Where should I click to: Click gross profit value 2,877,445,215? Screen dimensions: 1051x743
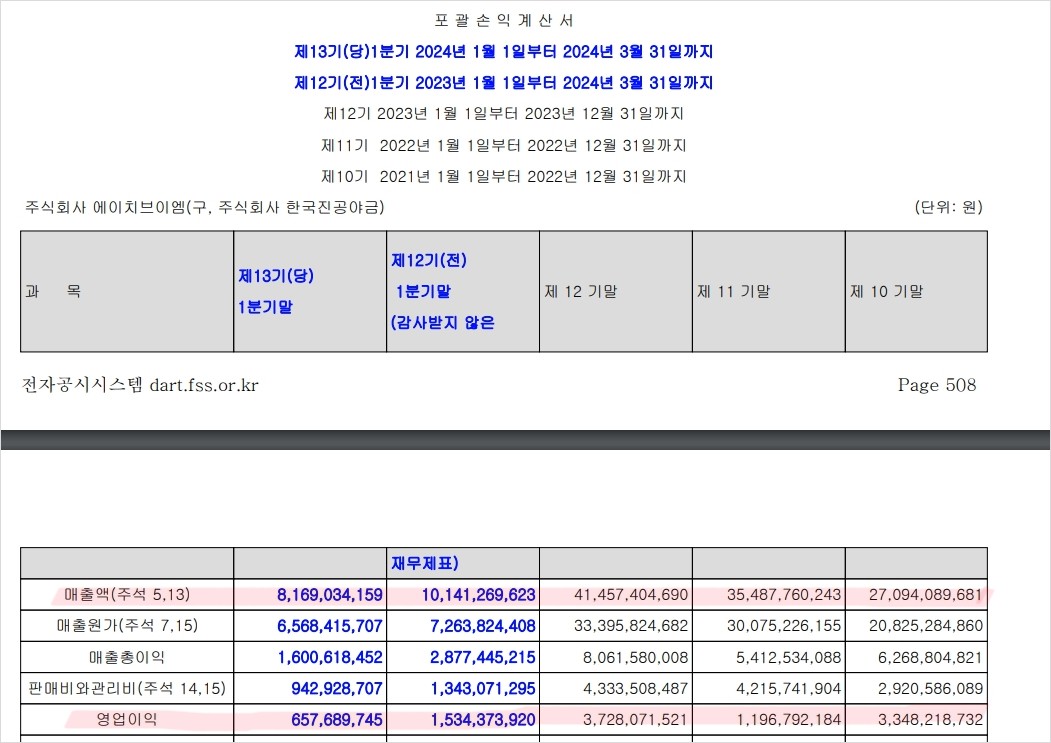483,657
